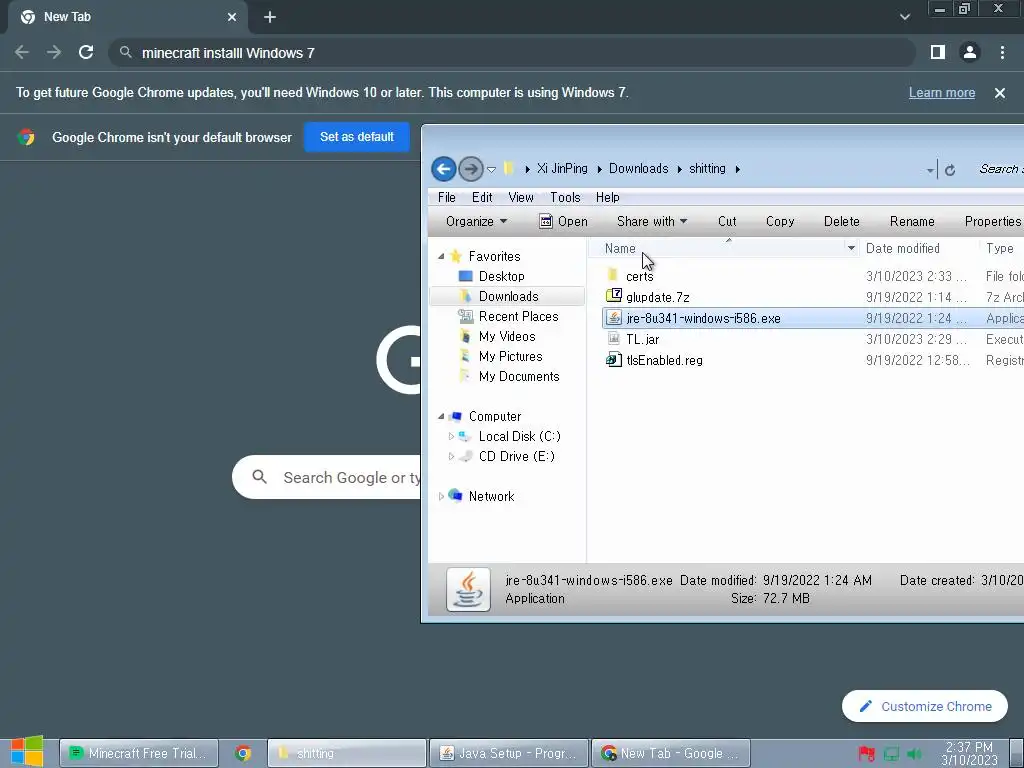Click large Java icon in details pane
This screenshot has height=768, width=1024.
(x=468, y=589)
